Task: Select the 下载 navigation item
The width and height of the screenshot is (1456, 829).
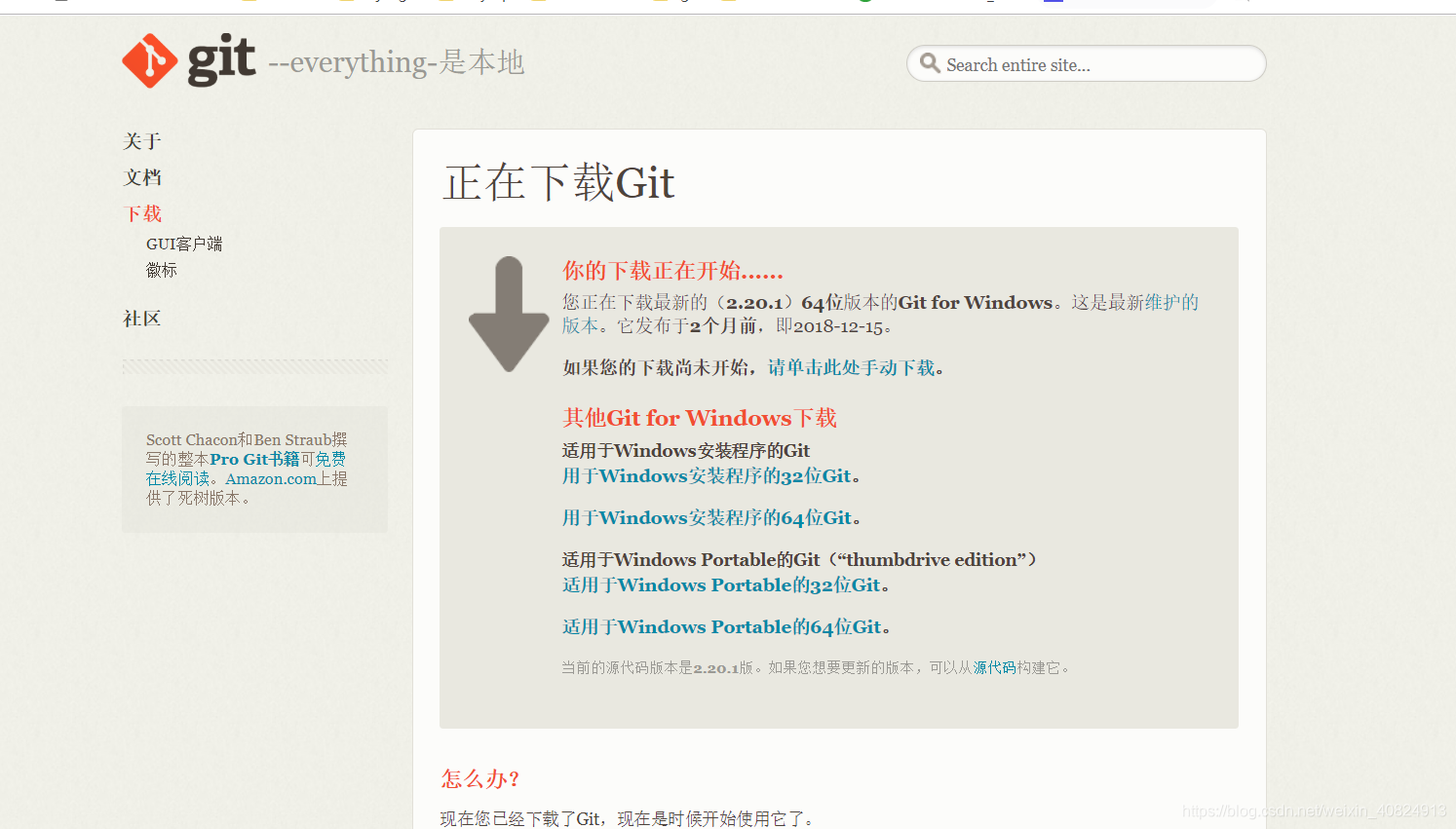Action: coord(142,213)
